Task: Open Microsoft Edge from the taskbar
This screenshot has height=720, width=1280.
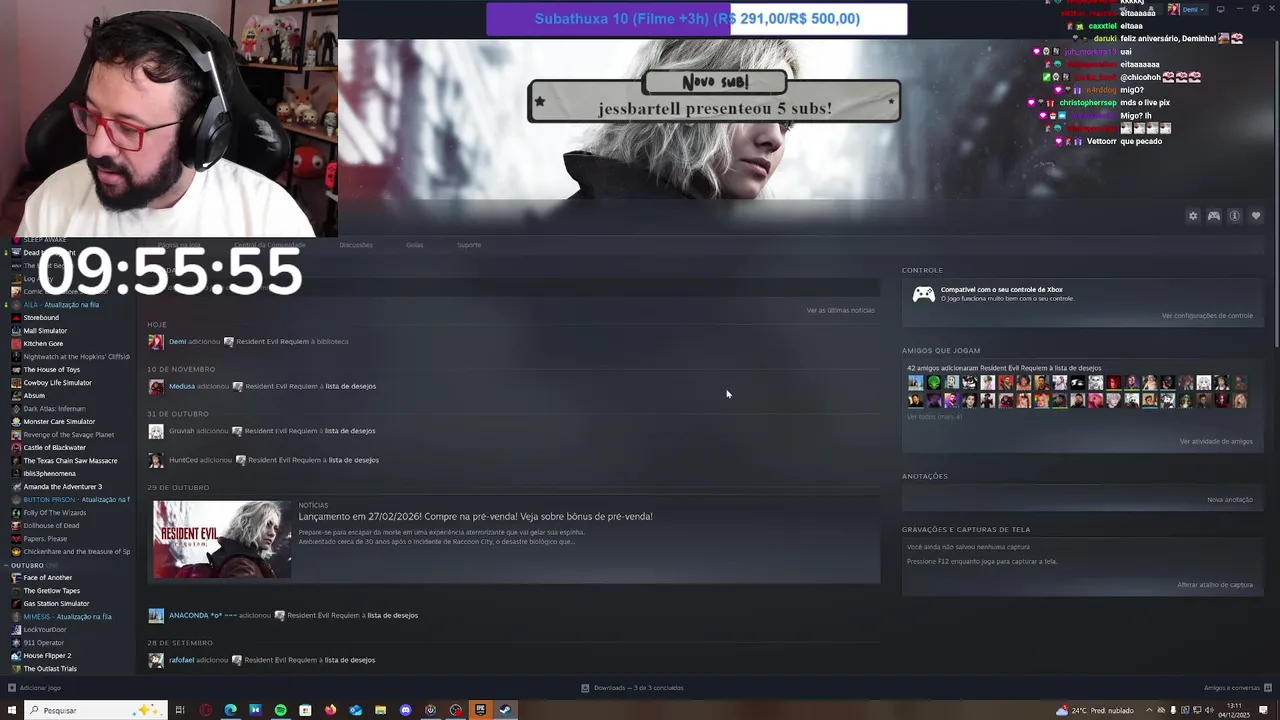Action: click(x=231, y=710)
